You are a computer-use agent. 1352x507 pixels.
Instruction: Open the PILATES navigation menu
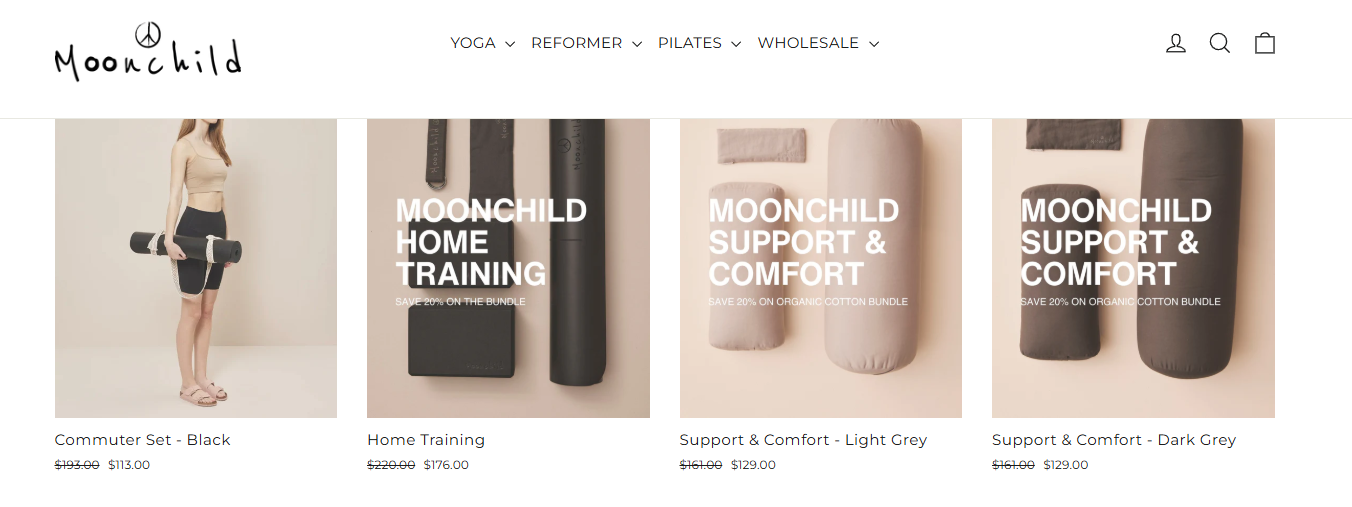(x=690, y=43)
